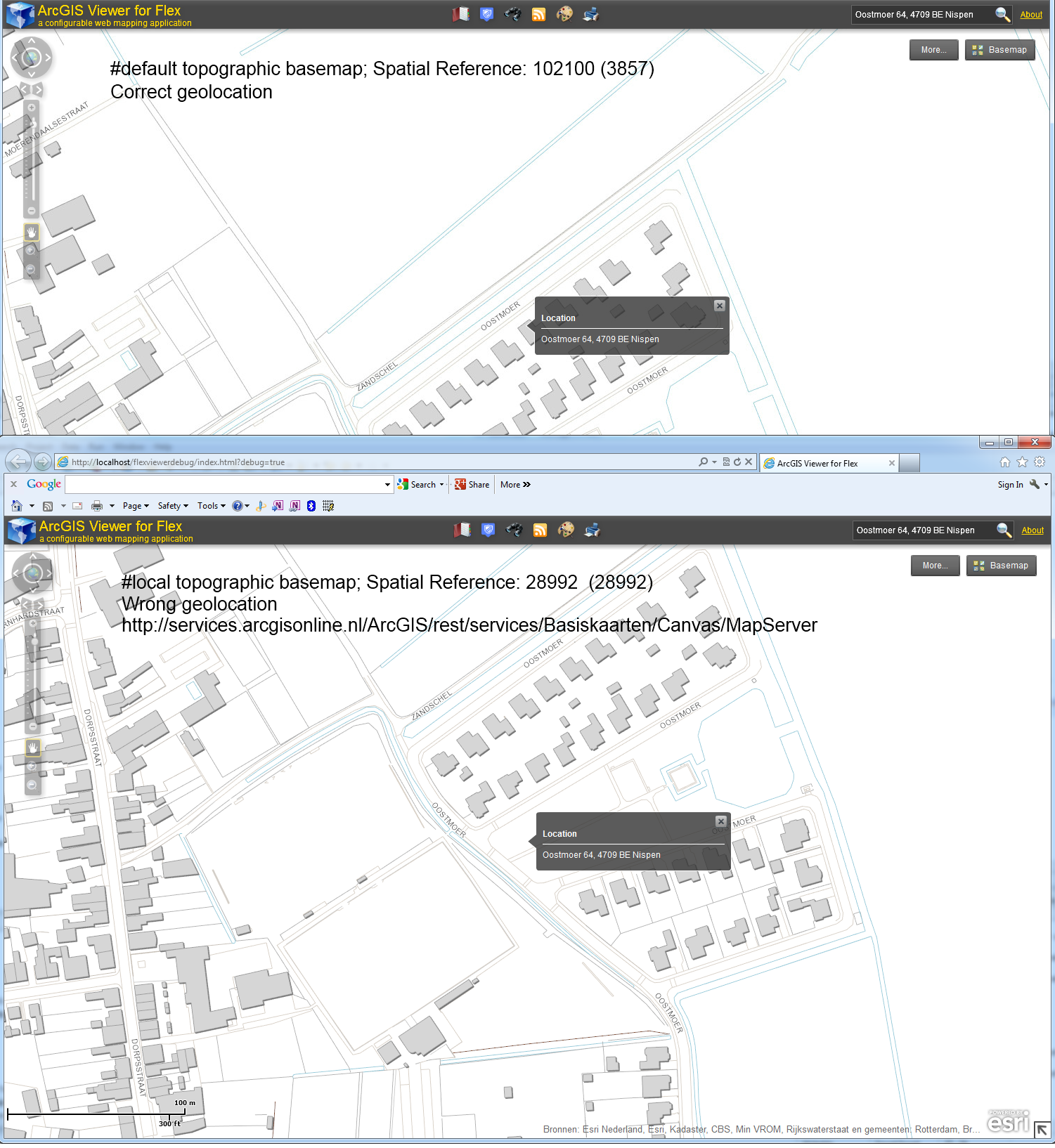Image resolution: width=1055 pixels, height=1148 pixels.
Task: Click the About link in upper viewer
Action: (1031, 15)
